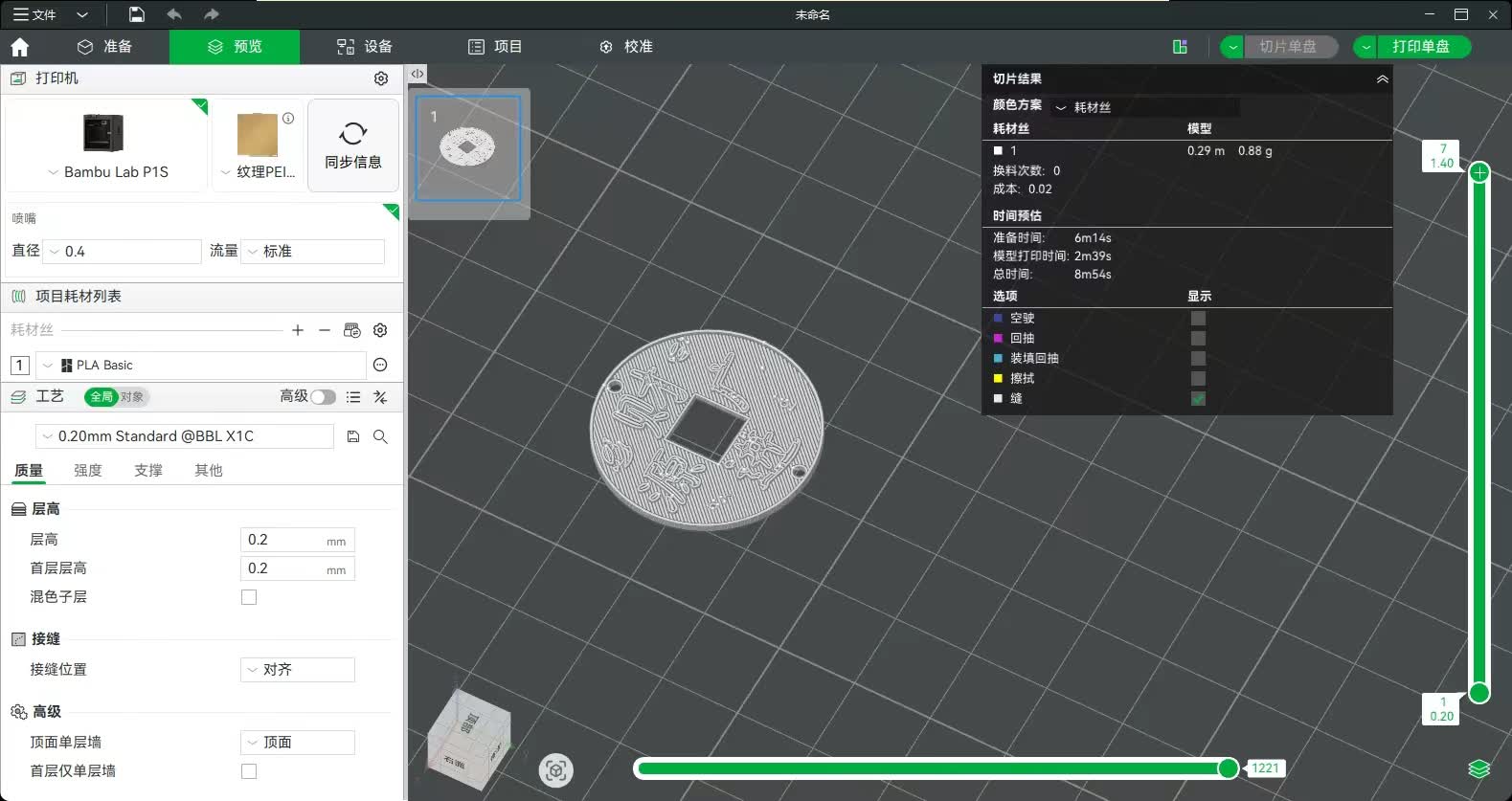The height and width of the screenshot is (801, 1512).
Task: Reset view with the 3D cube icon
Action: click(x=556, y=770)
